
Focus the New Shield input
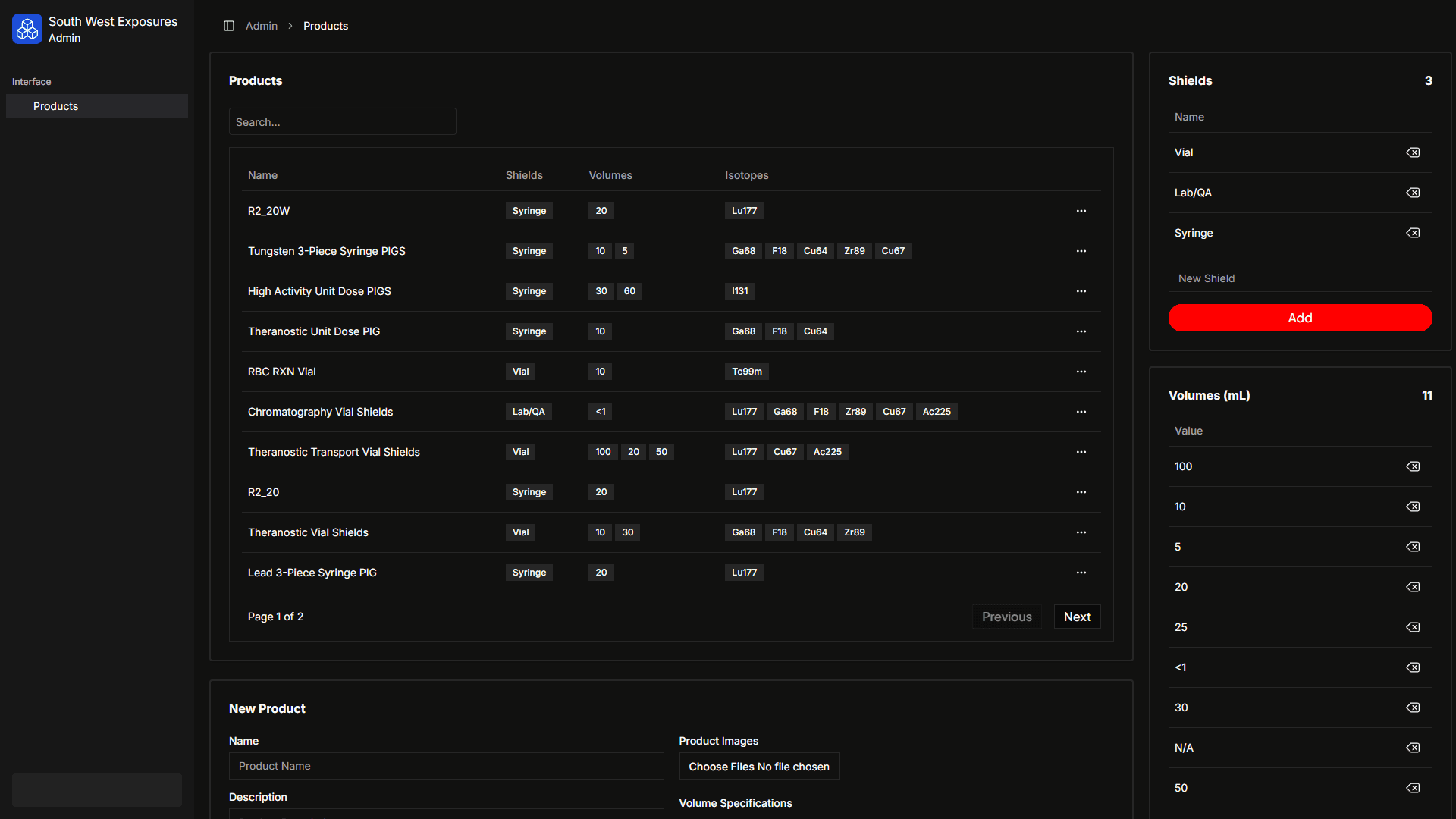click(1300, 278)
